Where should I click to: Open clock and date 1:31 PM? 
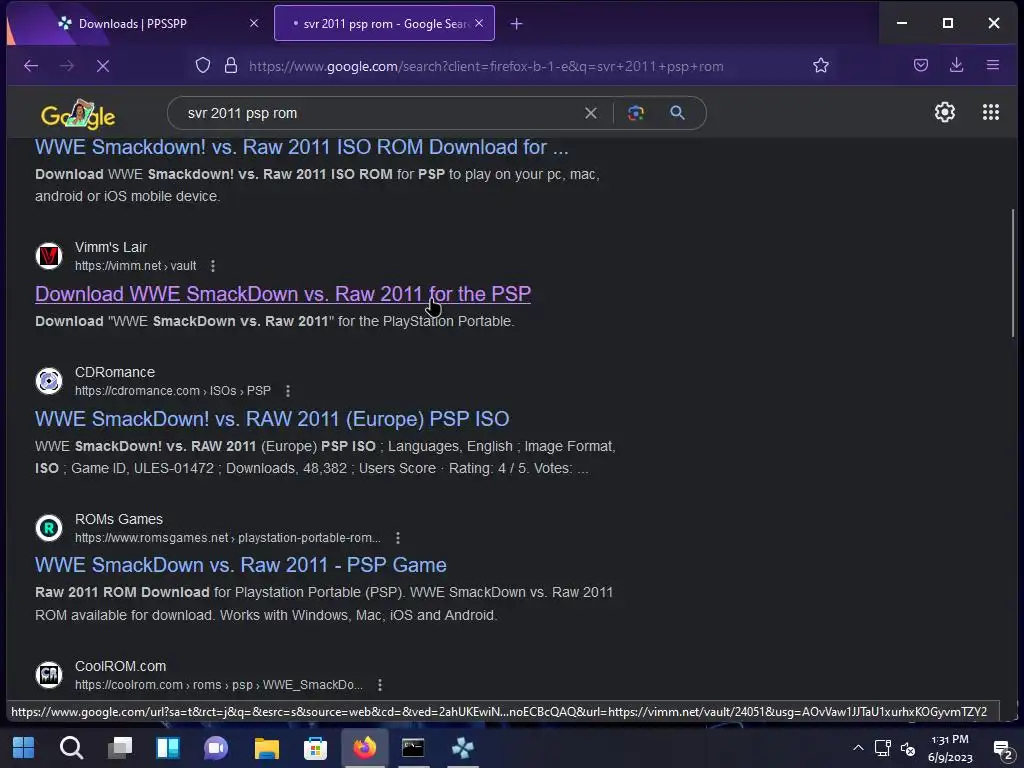tap(950, 748)
